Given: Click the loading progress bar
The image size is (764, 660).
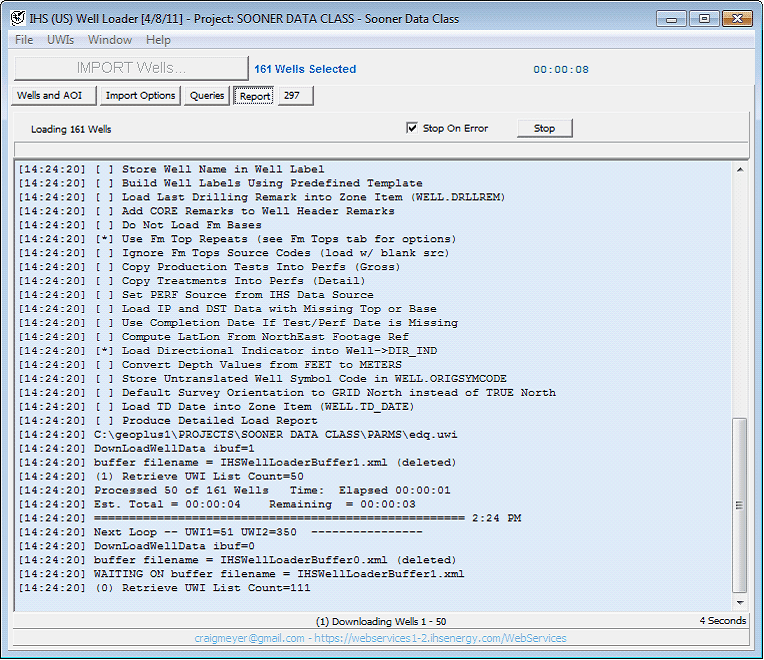Looking at the screenshot, I should tap(380, 150).
